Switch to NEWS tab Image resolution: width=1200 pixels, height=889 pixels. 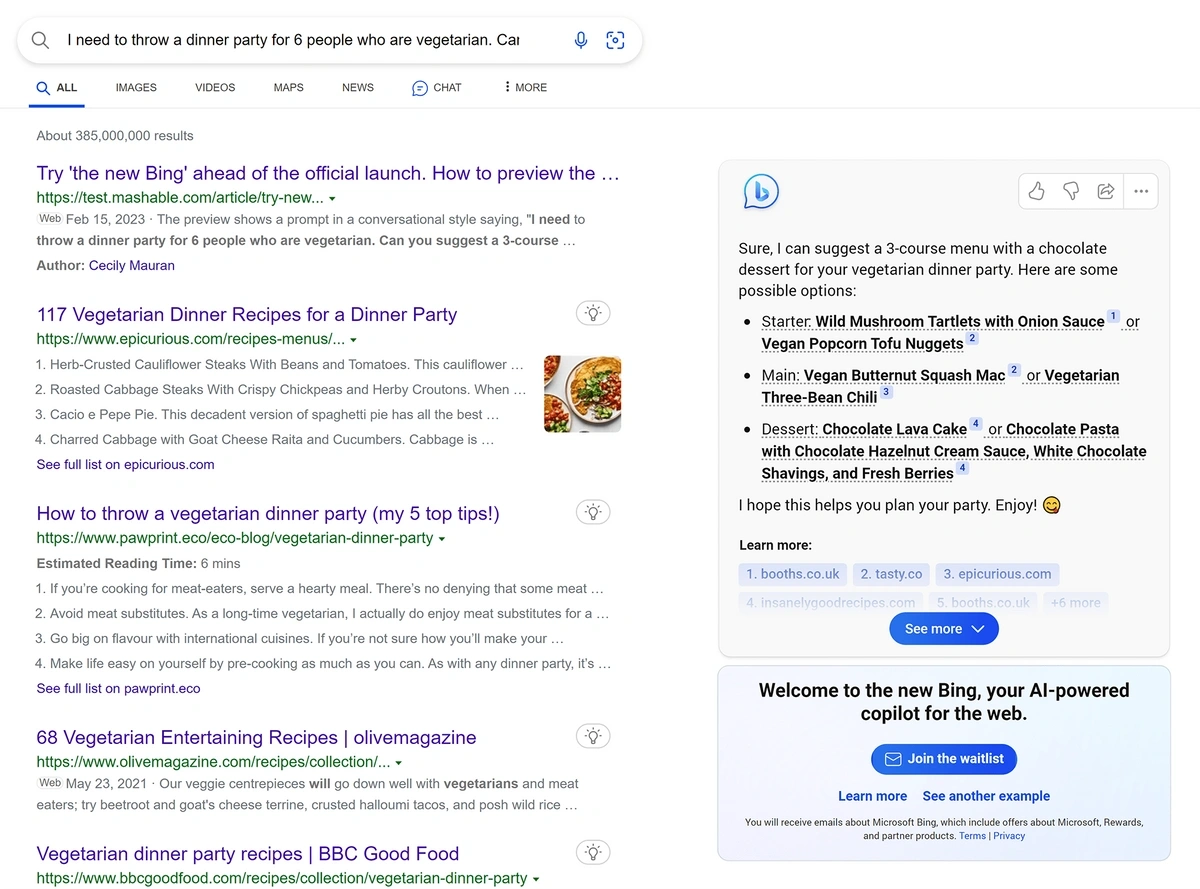tap(358, 87)
